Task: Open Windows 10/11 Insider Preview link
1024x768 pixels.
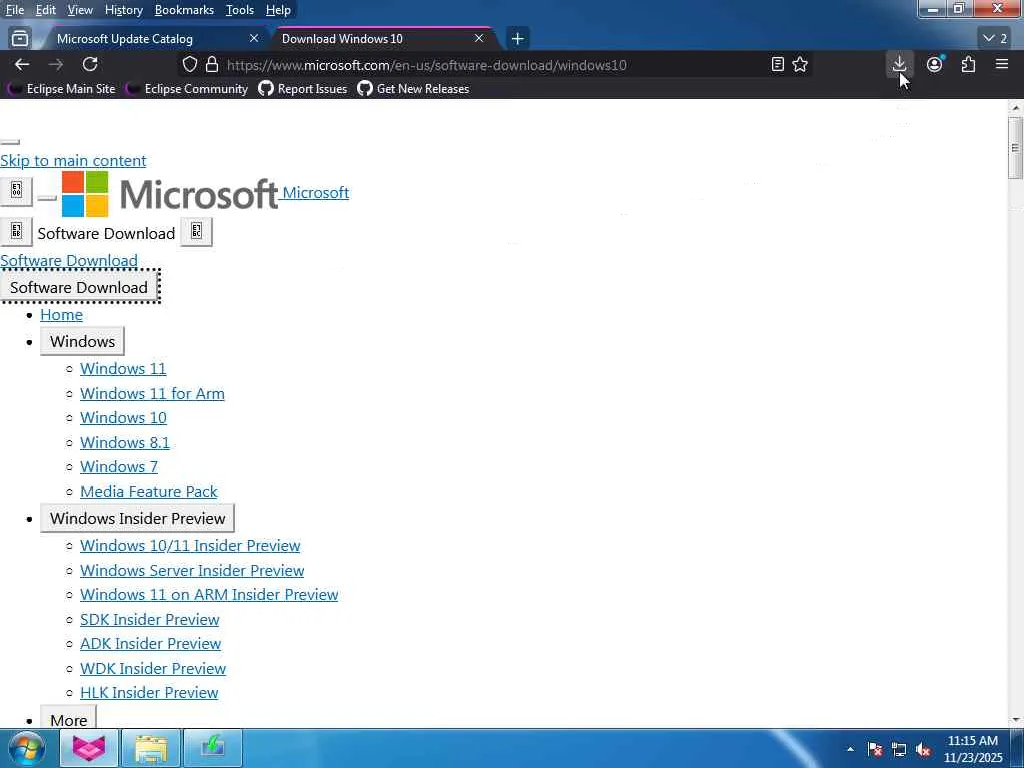Action: tap(190, 546)
